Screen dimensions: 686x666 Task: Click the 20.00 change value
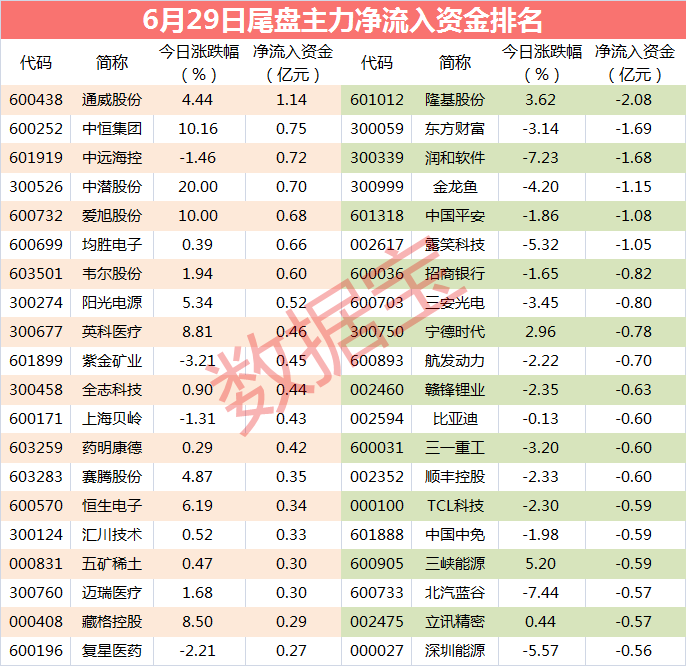point(198,187)
